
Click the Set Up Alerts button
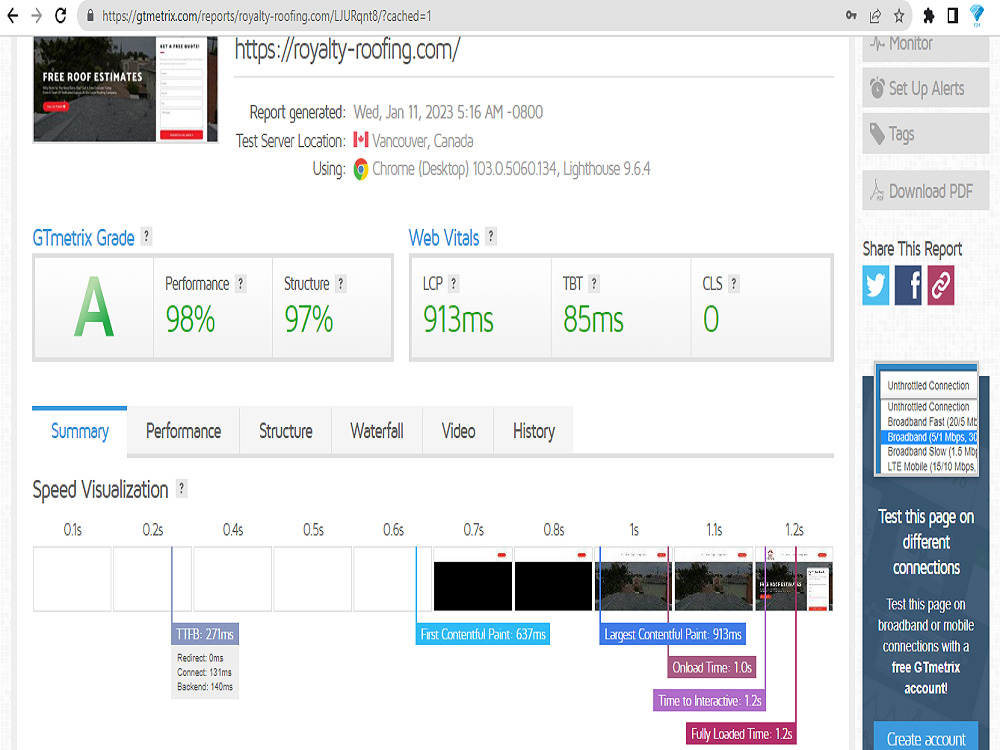tap(925, 88)
